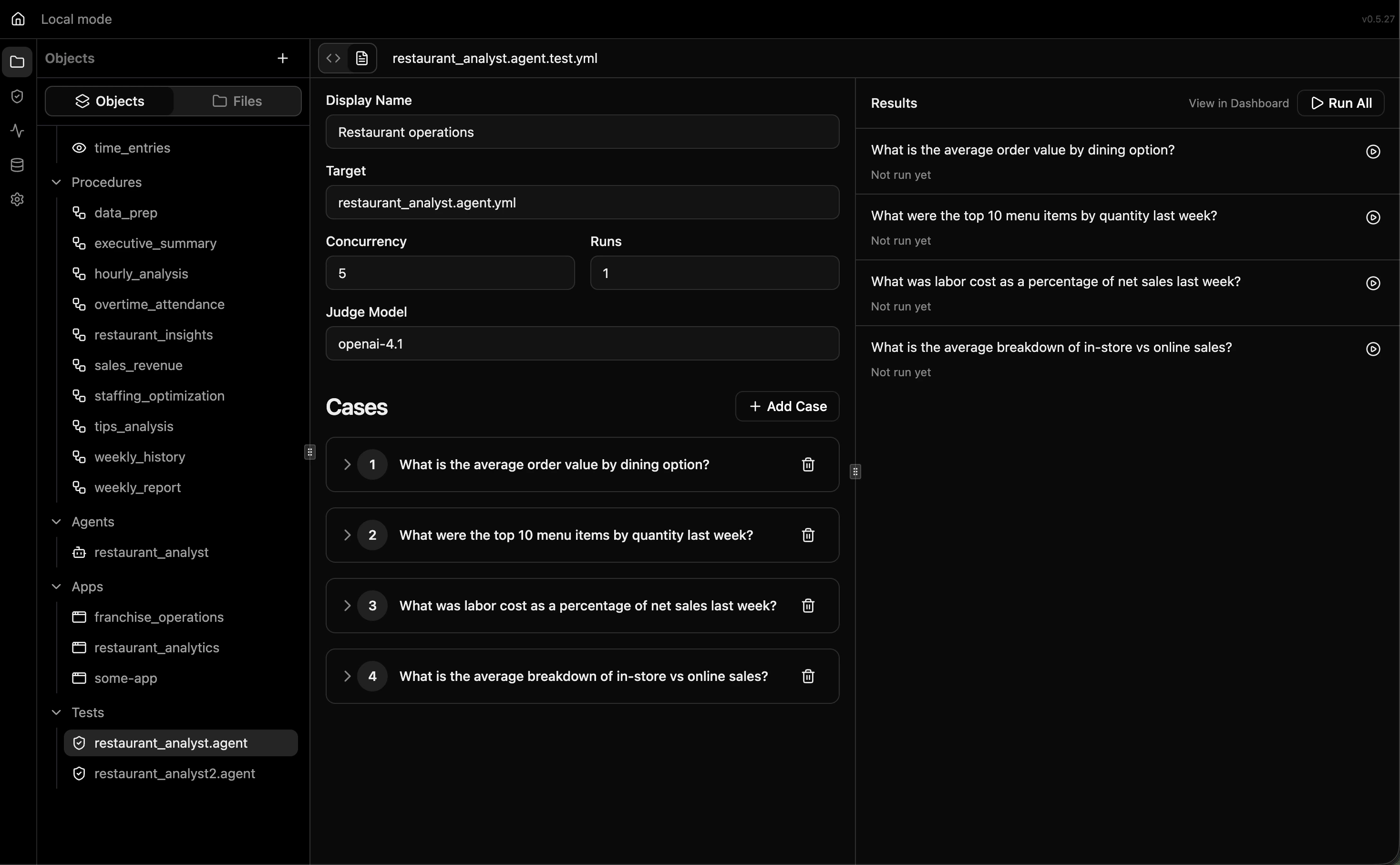The width and height of the screenshot is (1400, 865).
Task: Open the database panel in the sidebar
Action: 17,165
